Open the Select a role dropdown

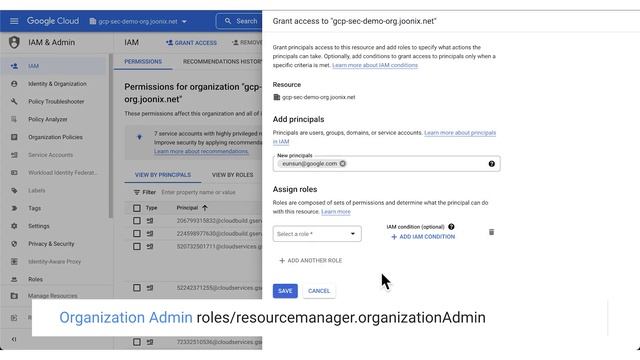[317, 234]
